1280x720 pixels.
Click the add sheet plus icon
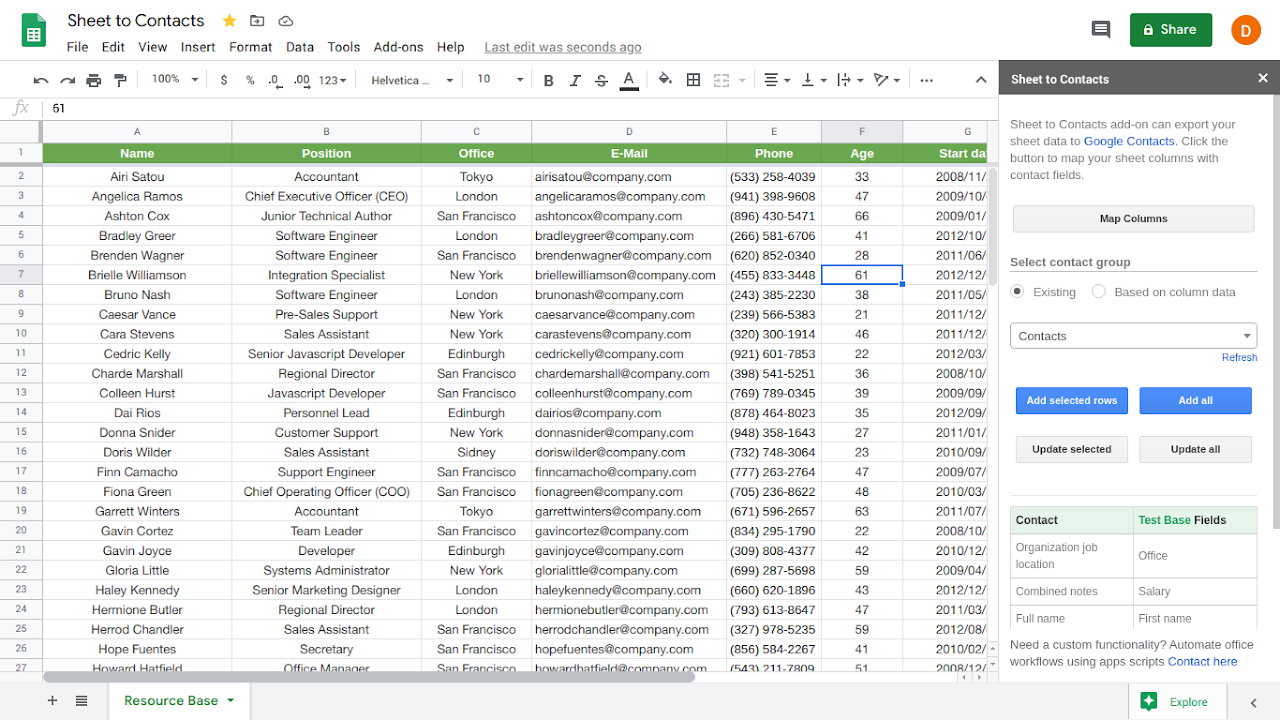tap(53, 701)
